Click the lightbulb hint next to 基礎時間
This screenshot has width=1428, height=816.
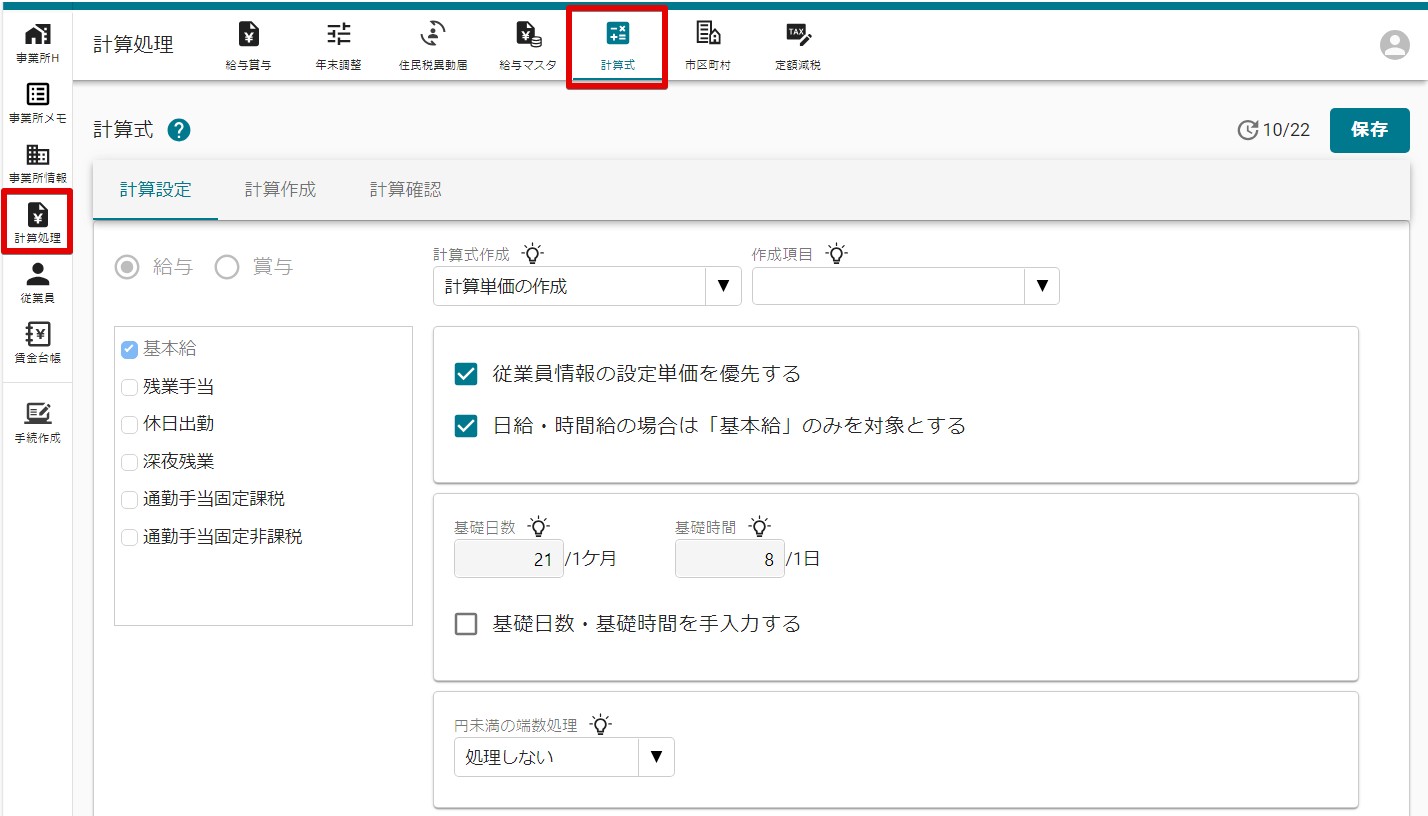[x=760, y=527]
